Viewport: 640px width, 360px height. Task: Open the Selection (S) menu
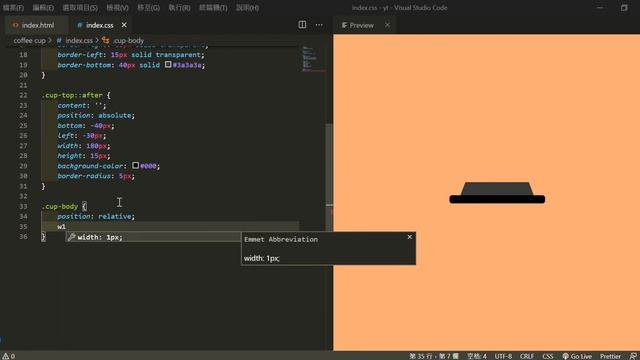80,8
